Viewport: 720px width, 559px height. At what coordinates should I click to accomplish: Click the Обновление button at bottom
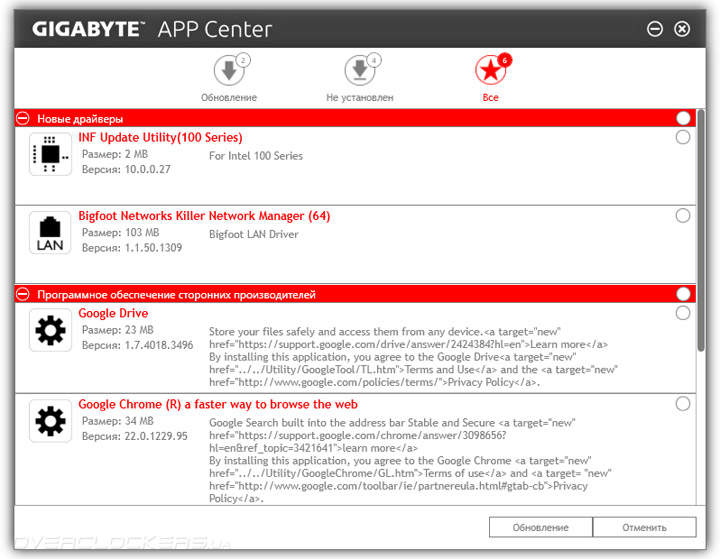540,527
